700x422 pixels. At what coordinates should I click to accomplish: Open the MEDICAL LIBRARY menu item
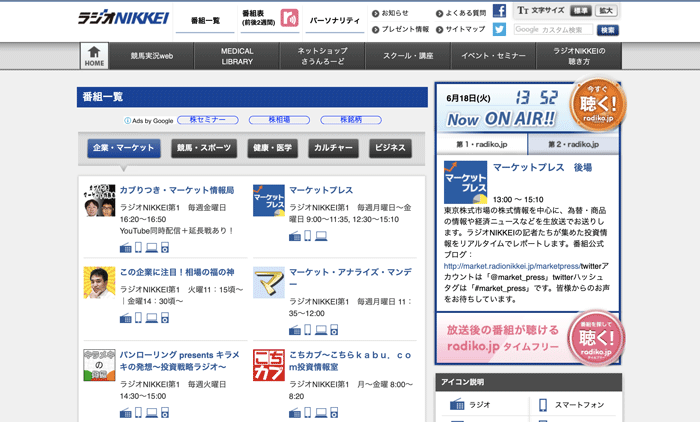[237, 56]
